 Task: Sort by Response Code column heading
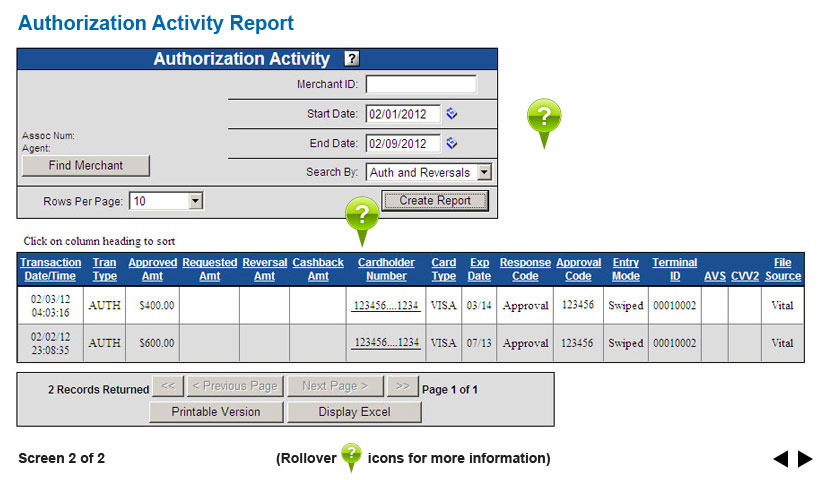[x=525, y=269]
